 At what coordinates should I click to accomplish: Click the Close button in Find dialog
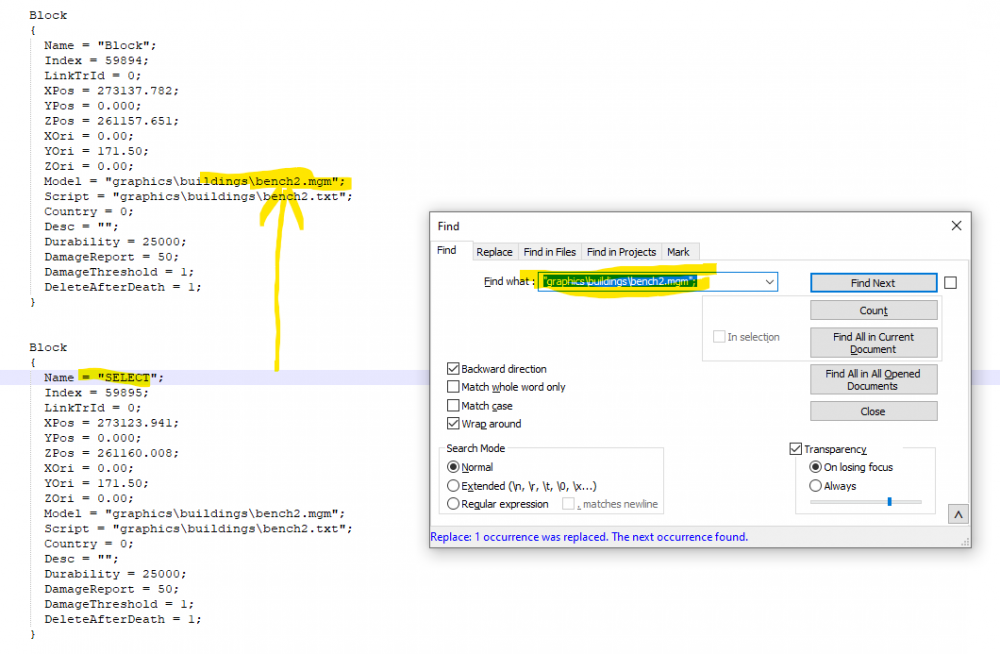873,412
